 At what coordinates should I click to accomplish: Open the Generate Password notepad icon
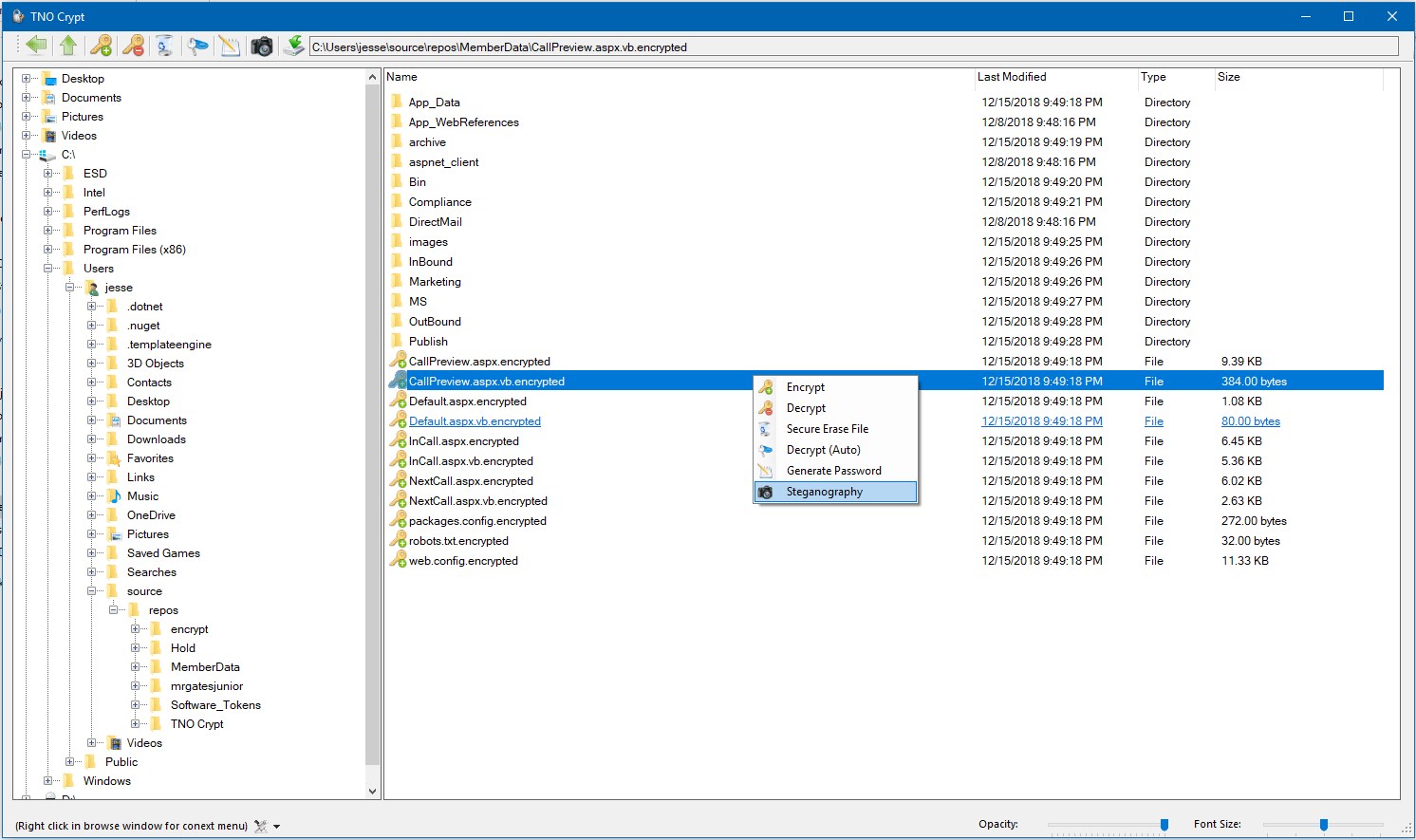tap(229, 45)
